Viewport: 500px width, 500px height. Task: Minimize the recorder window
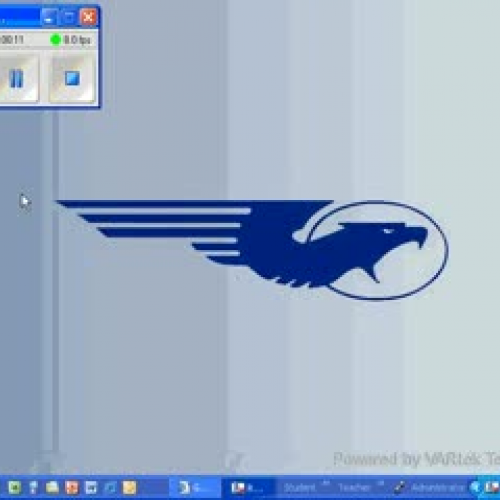point(49,17)
